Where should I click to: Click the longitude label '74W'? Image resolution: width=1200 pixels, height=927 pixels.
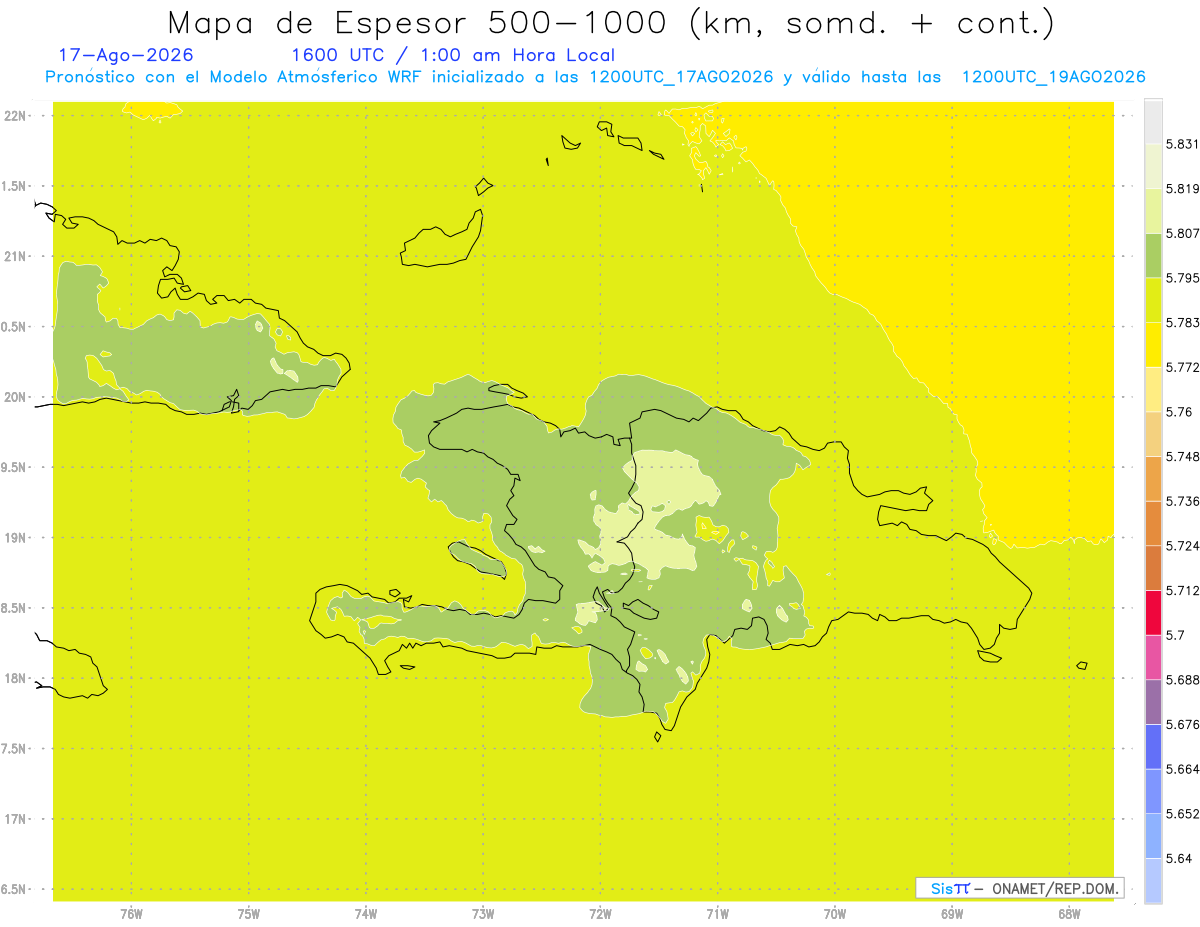(x=366, y=914)
